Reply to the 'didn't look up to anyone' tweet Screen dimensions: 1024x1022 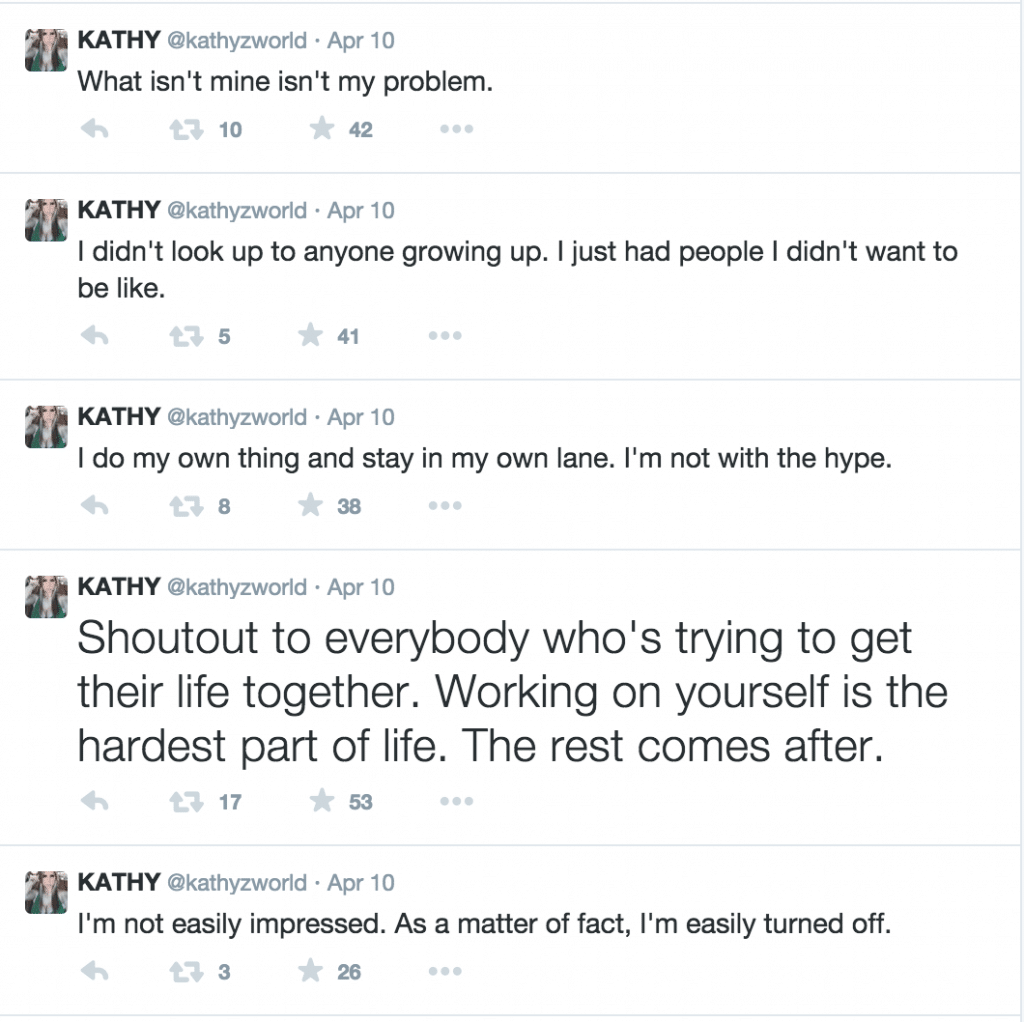[x=95, y=336]
